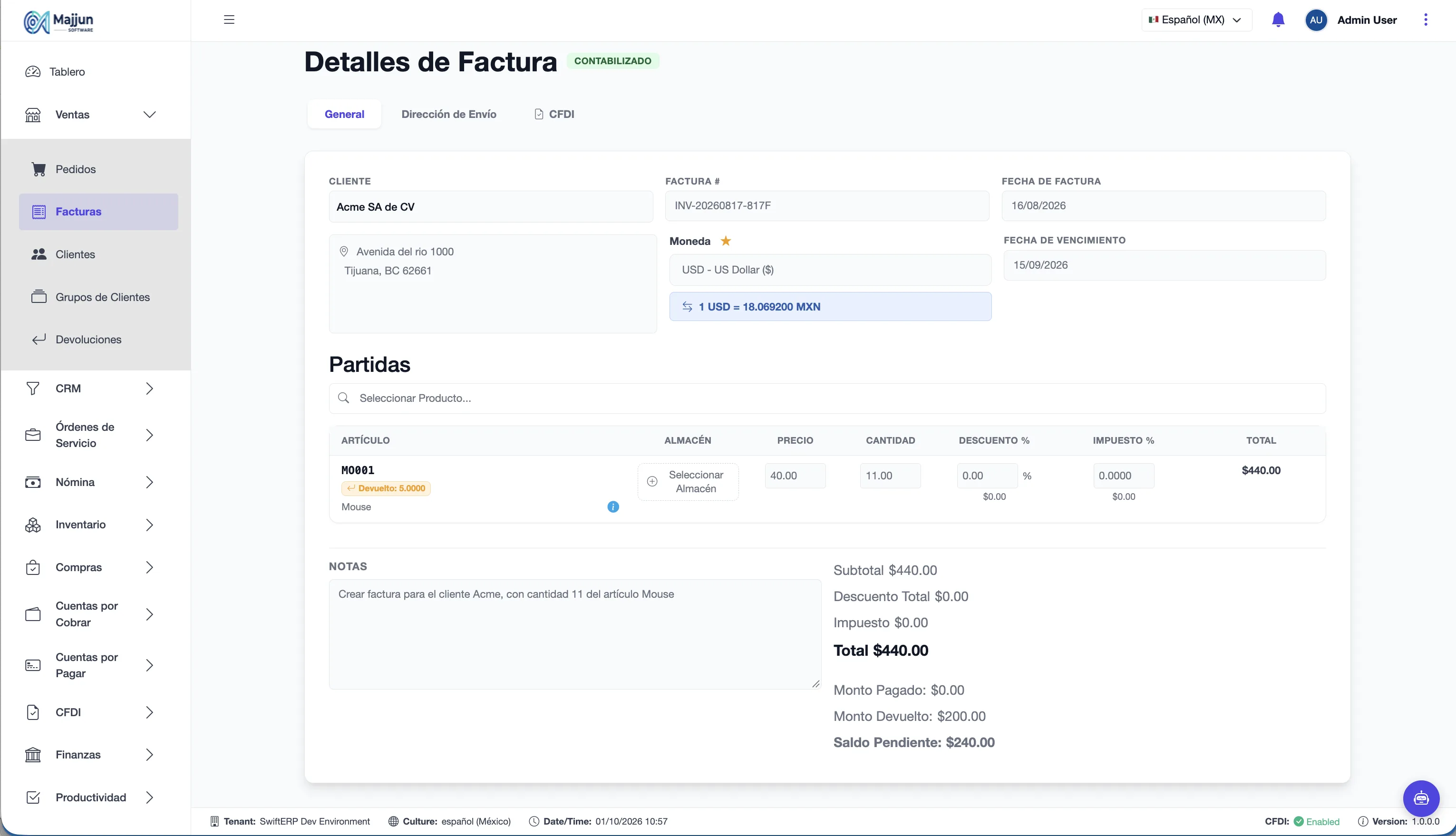Open the vertical three-dot options menu

(1426, 19)
